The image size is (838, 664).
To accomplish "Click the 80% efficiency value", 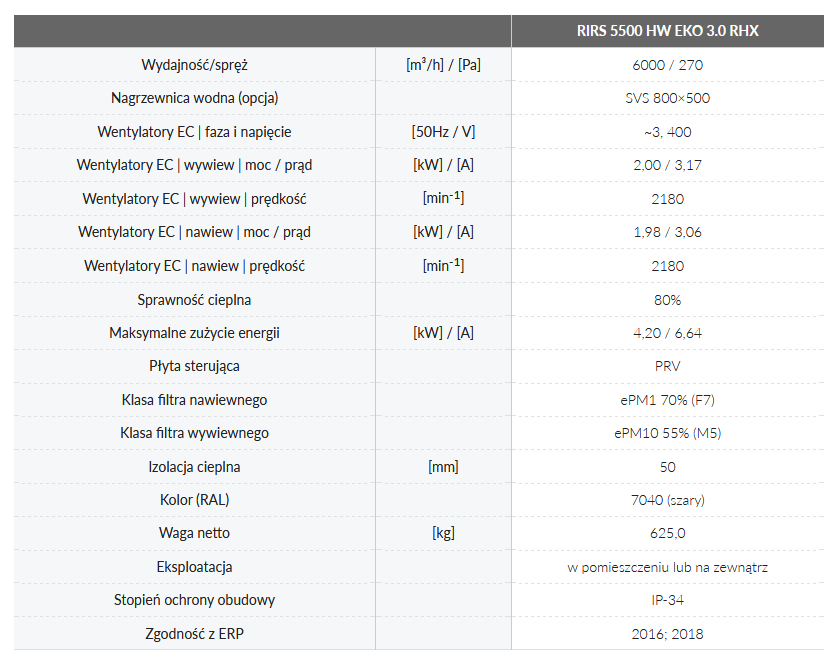I will 668,300.
